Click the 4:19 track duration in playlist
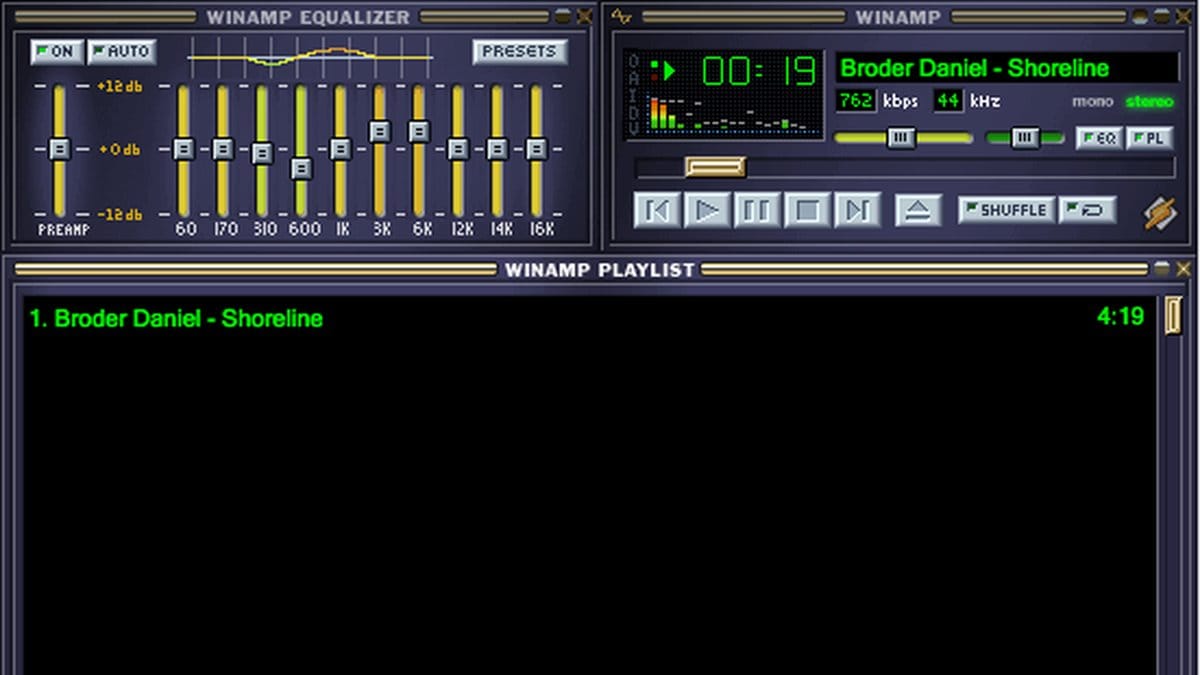The height and width of the screenshot is (675, 1200). 1120,317
